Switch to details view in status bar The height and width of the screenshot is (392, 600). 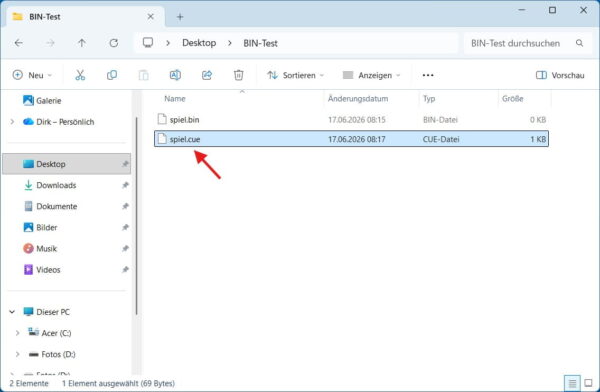[572, 383]
